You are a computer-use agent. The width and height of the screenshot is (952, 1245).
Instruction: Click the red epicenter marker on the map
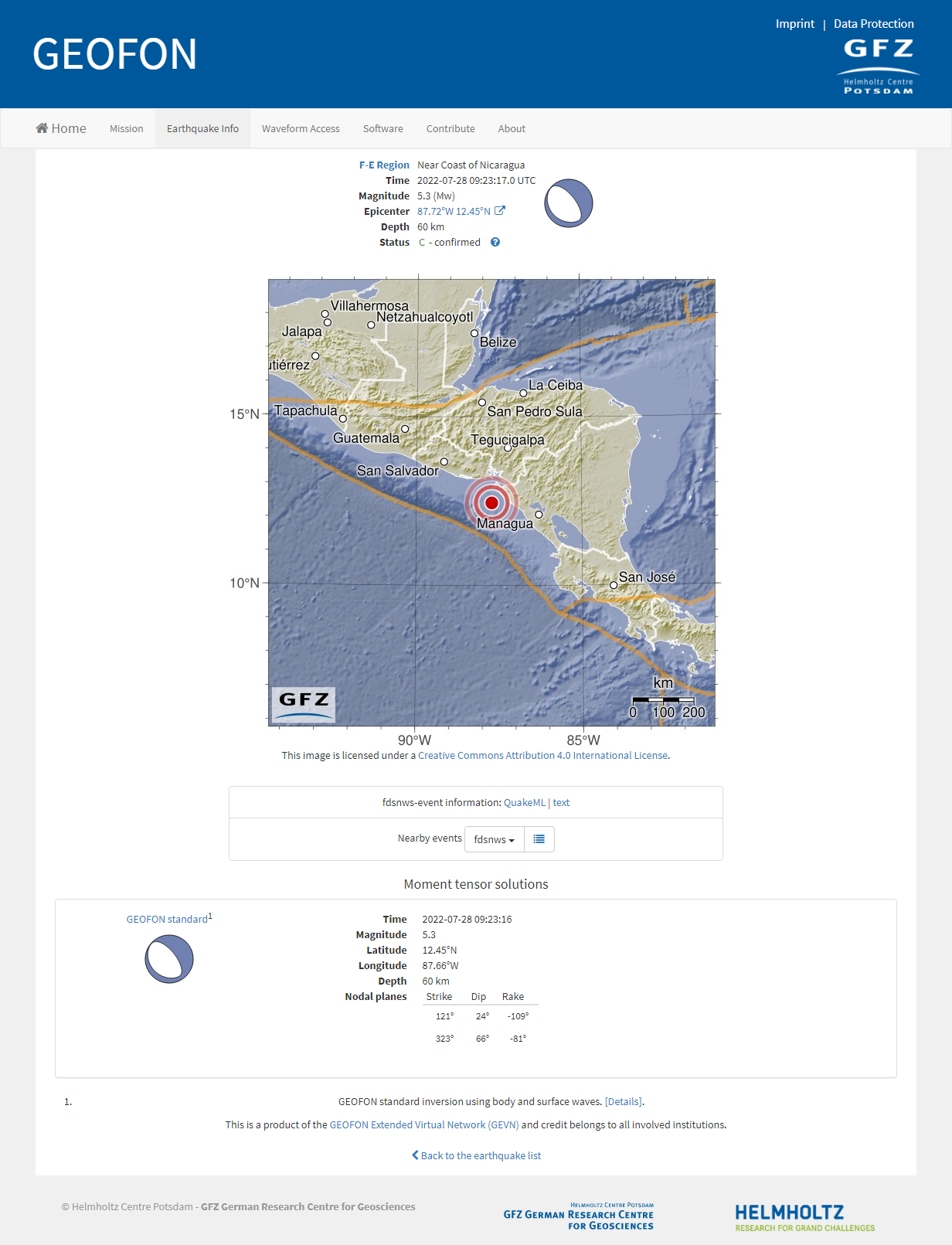[491, 502]
